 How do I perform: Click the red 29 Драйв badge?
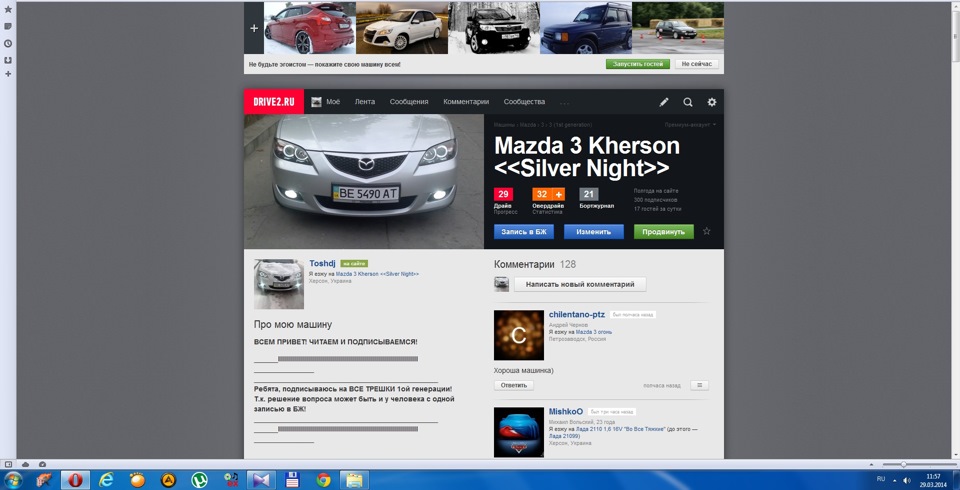(x=503, y=194)
